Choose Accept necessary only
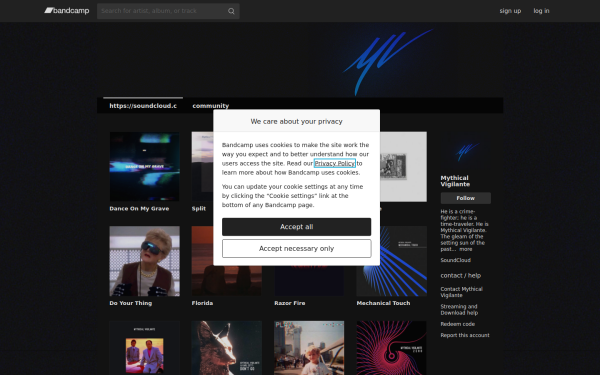The height and width of the screenshot is (375, 600). (x=297, y=249)
